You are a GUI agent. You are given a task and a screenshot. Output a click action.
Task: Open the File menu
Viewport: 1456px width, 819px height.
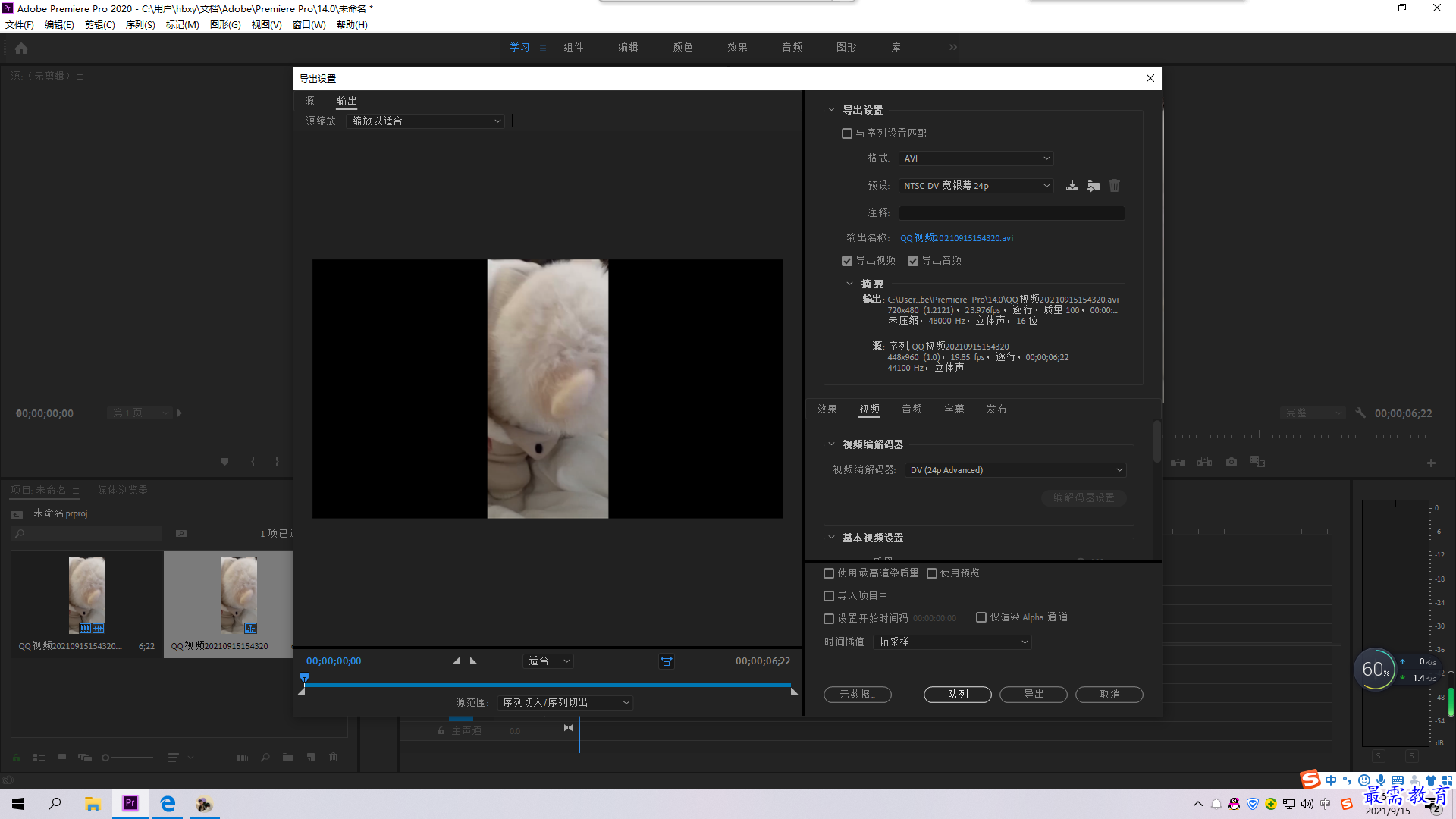20,25
